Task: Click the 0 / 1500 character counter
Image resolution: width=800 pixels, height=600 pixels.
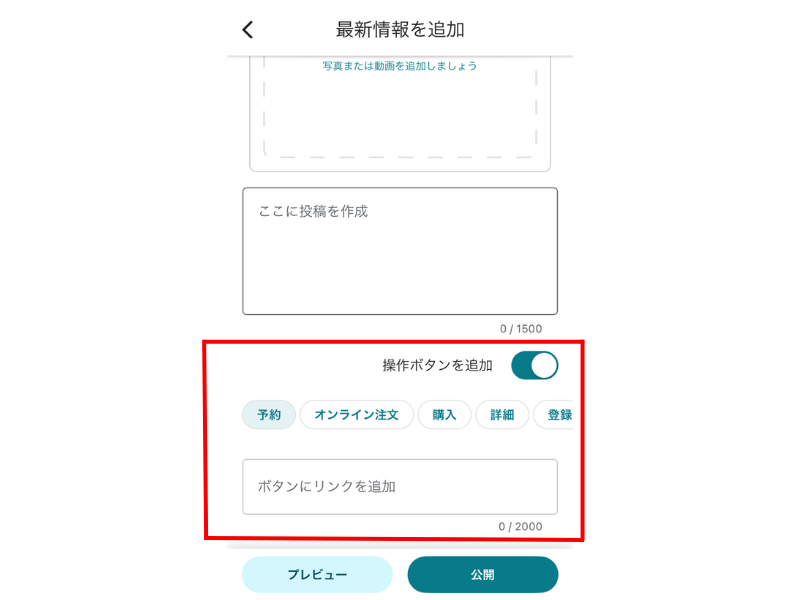Action: tap(521, 329)
